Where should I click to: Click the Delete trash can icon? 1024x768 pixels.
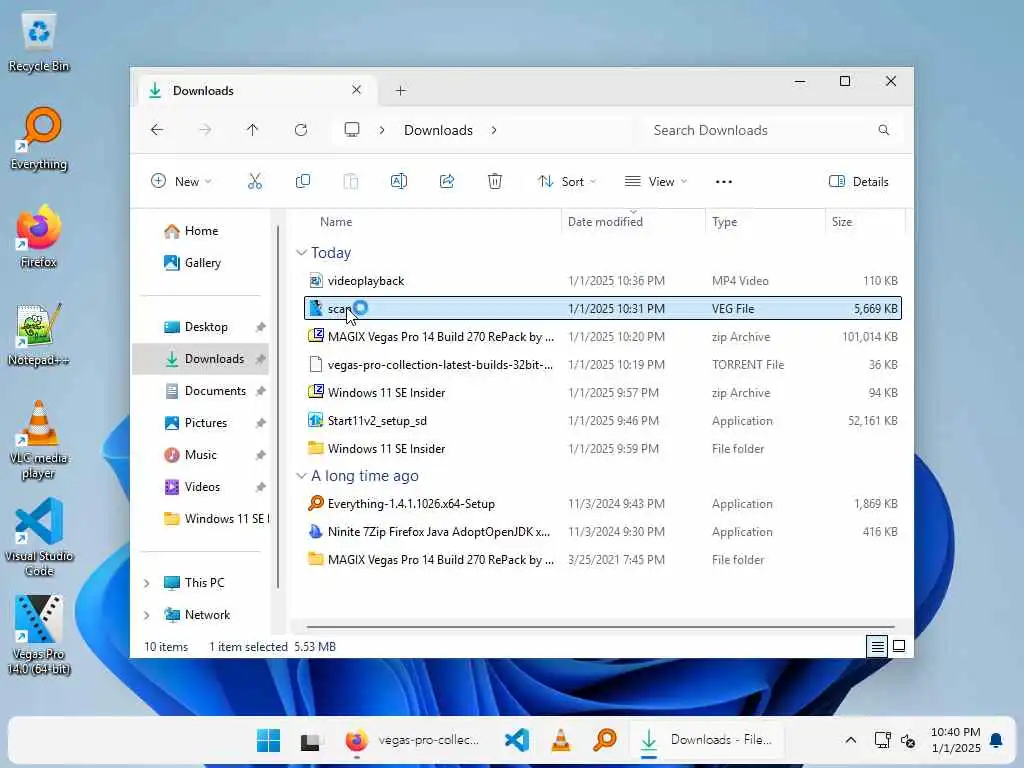[x=495, y=182]
